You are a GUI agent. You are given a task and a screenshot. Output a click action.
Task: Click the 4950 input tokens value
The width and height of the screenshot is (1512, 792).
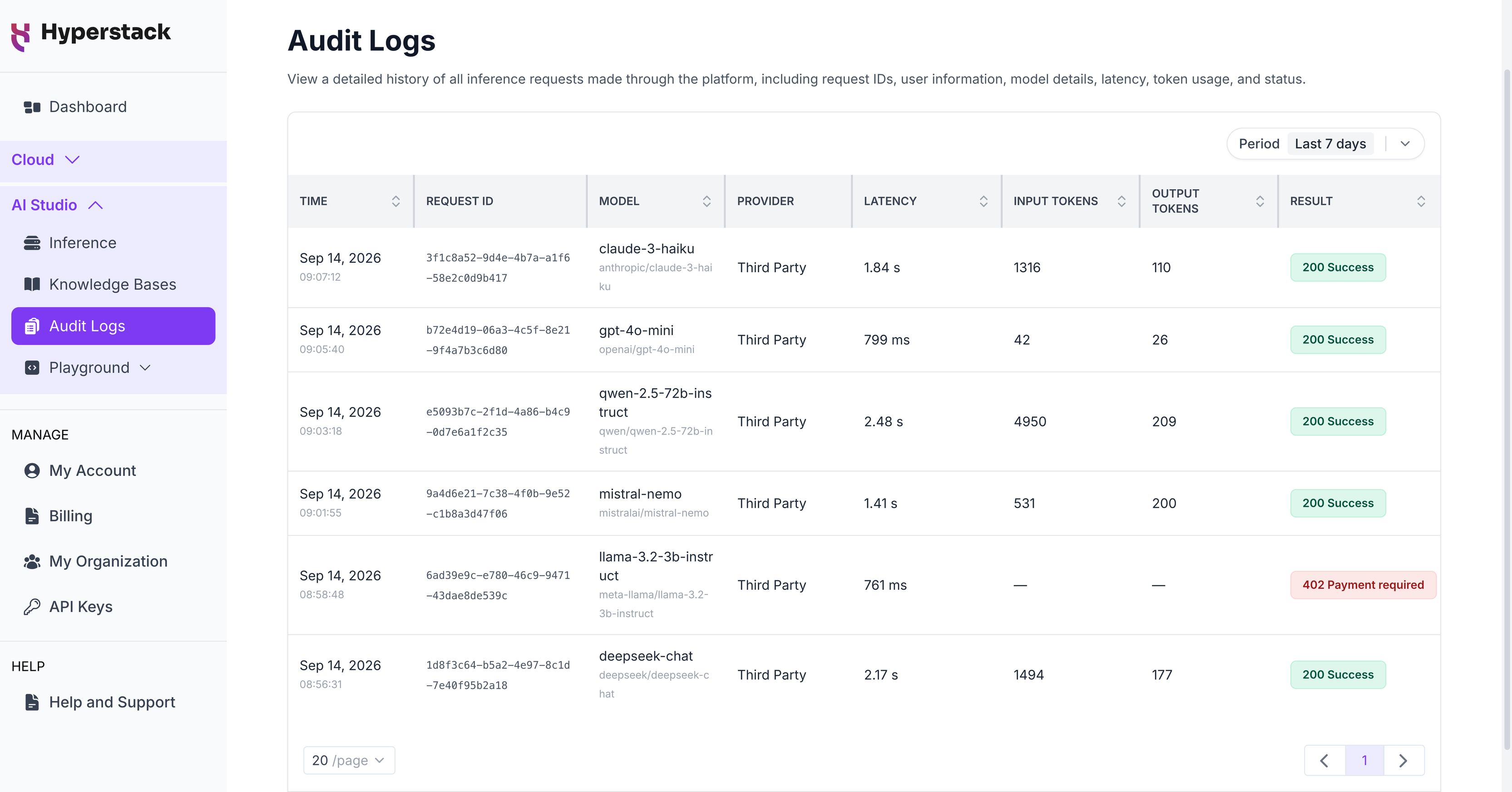pos(1030,421)
